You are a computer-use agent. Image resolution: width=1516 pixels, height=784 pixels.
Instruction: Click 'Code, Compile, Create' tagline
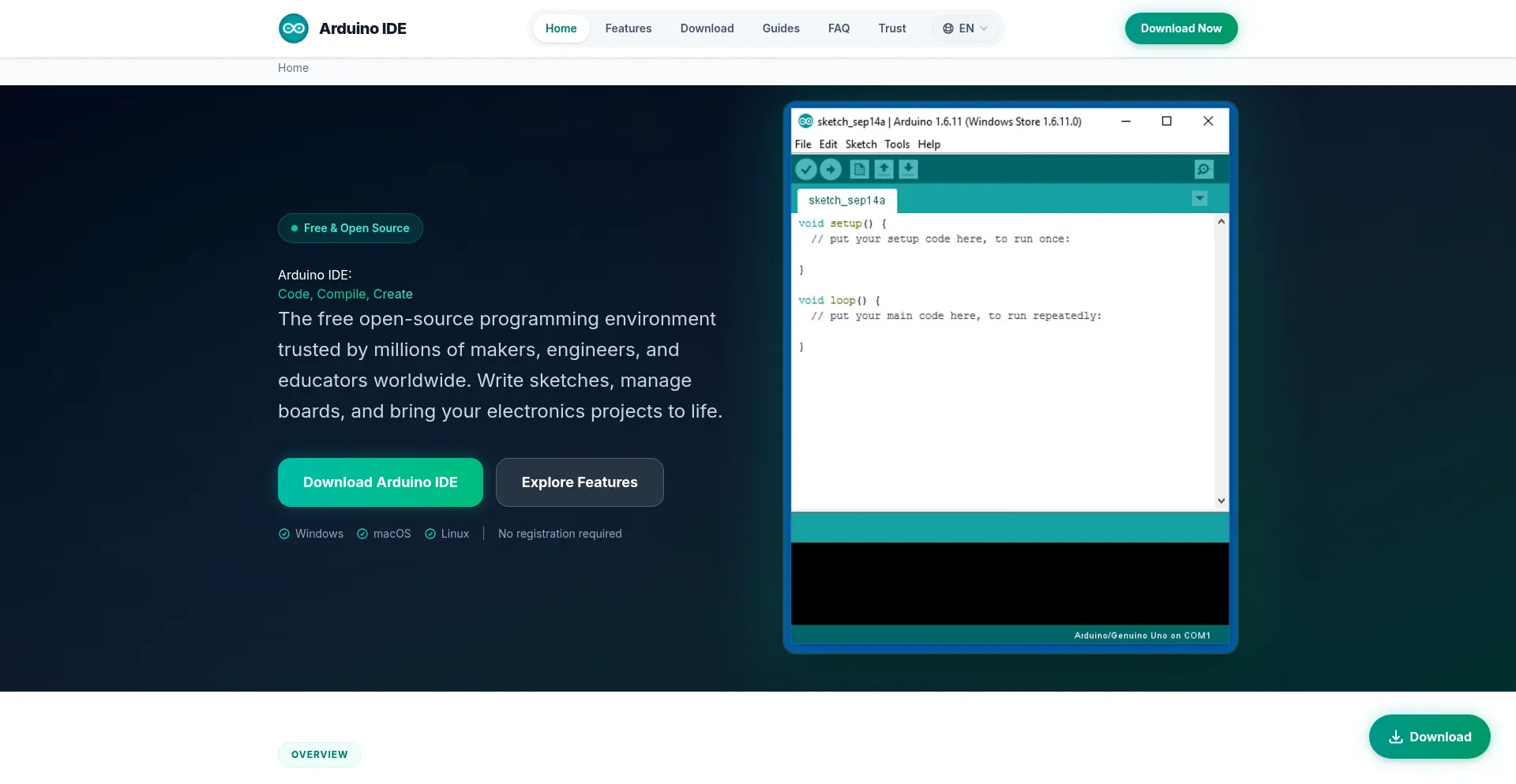pyautogui.click(x=345, y=294)
